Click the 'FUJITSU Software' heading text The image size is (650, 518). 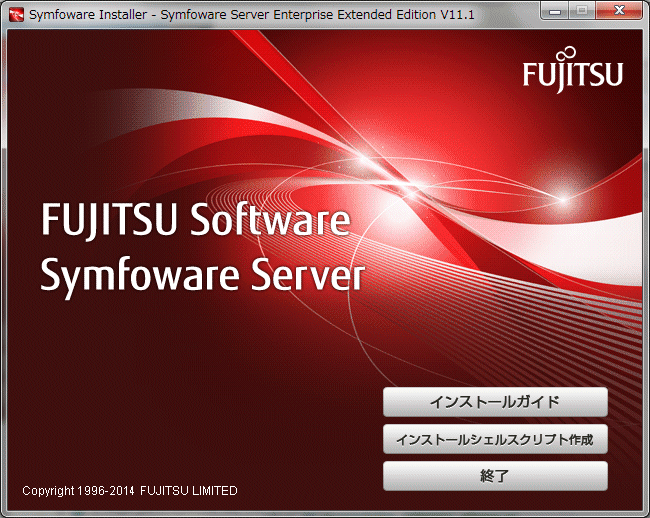(196, 220)
